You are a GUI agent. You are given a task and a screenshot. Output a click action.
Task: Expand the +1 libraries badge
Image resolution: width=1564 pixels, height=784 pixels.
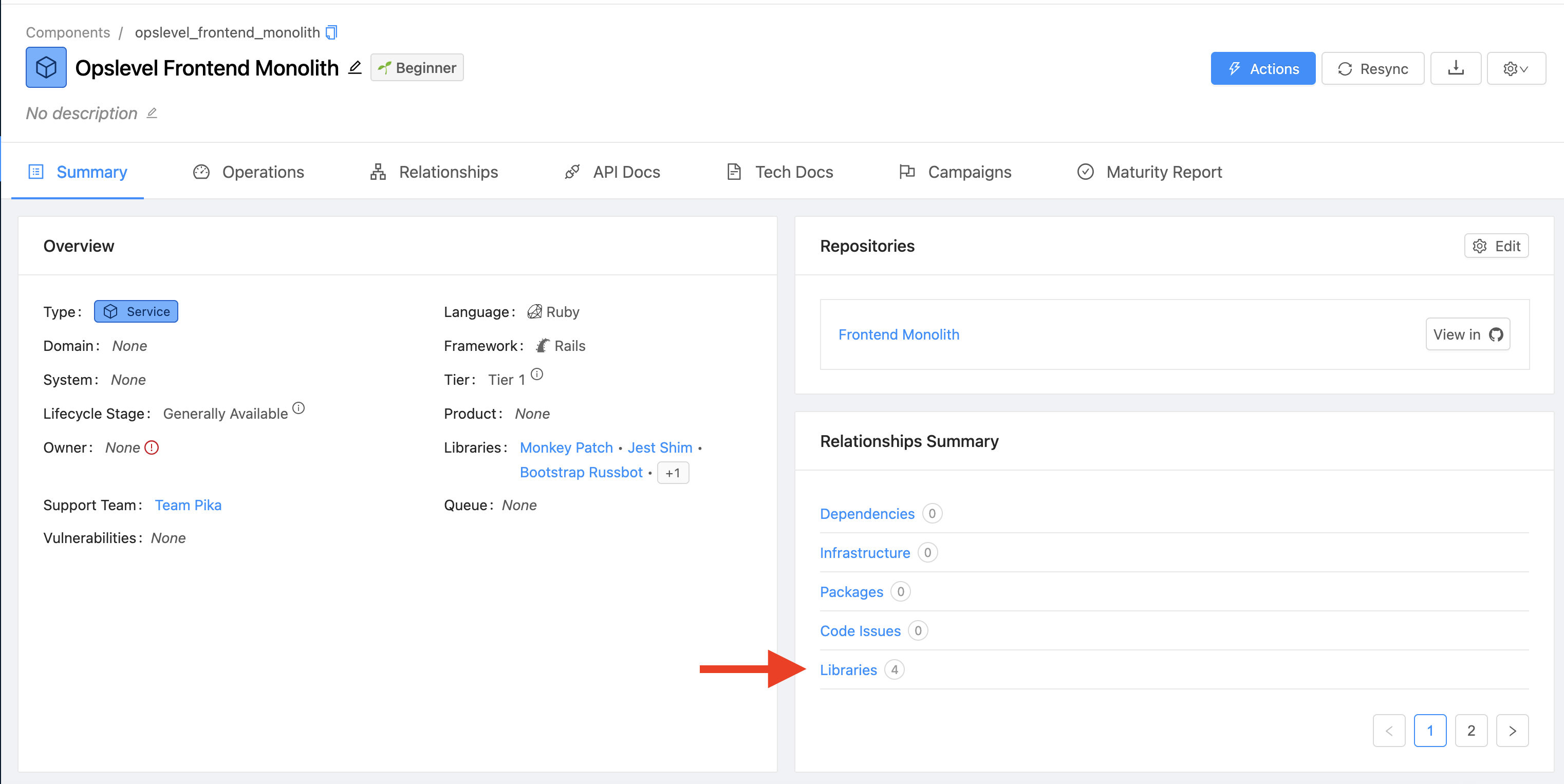point(672,473)
